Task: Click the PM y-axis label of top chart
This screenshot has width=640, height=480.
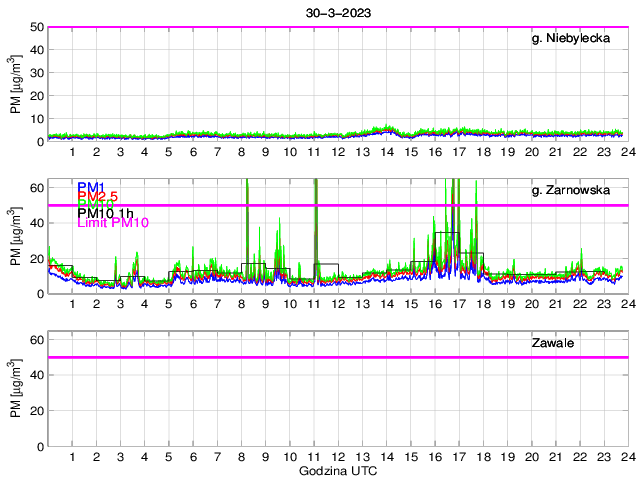Action: [16, 85]
